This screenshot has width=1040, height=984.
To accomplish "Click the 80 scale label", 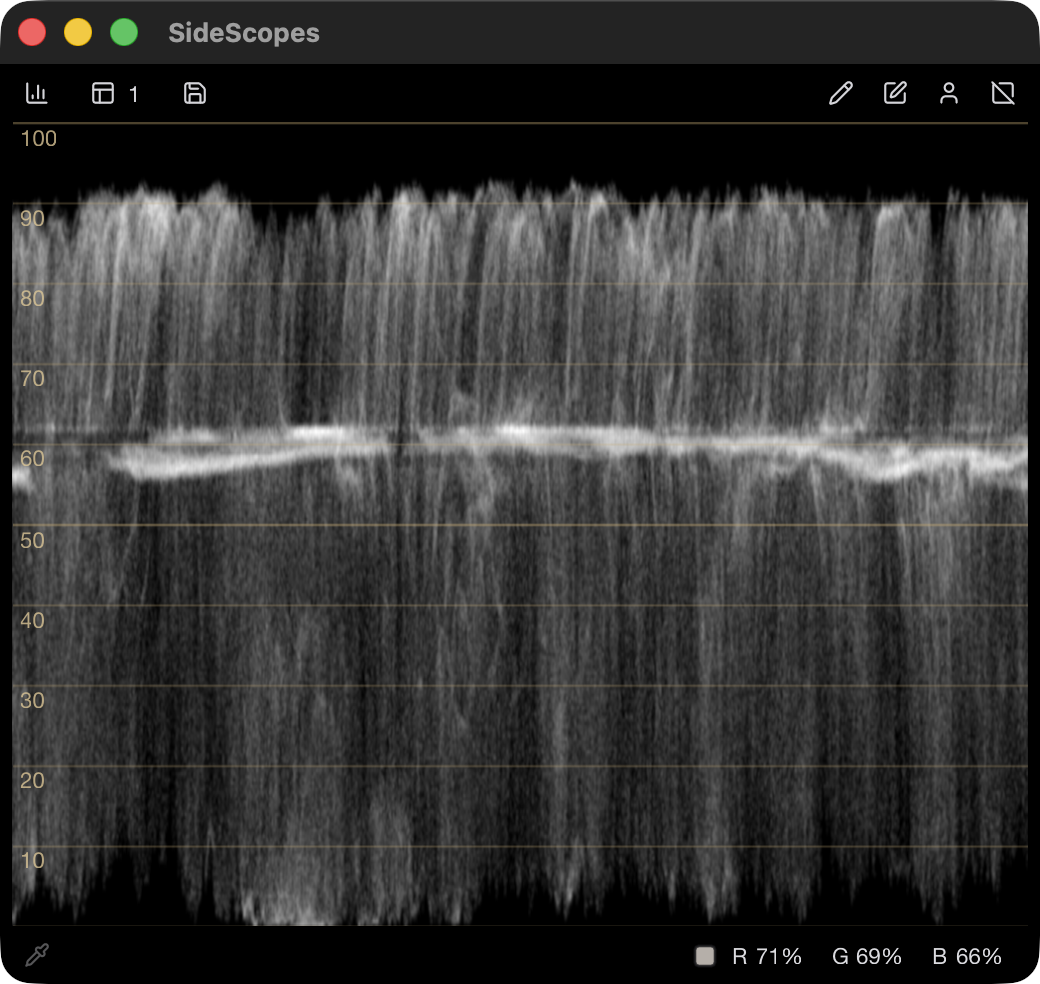I will [32, 298].
